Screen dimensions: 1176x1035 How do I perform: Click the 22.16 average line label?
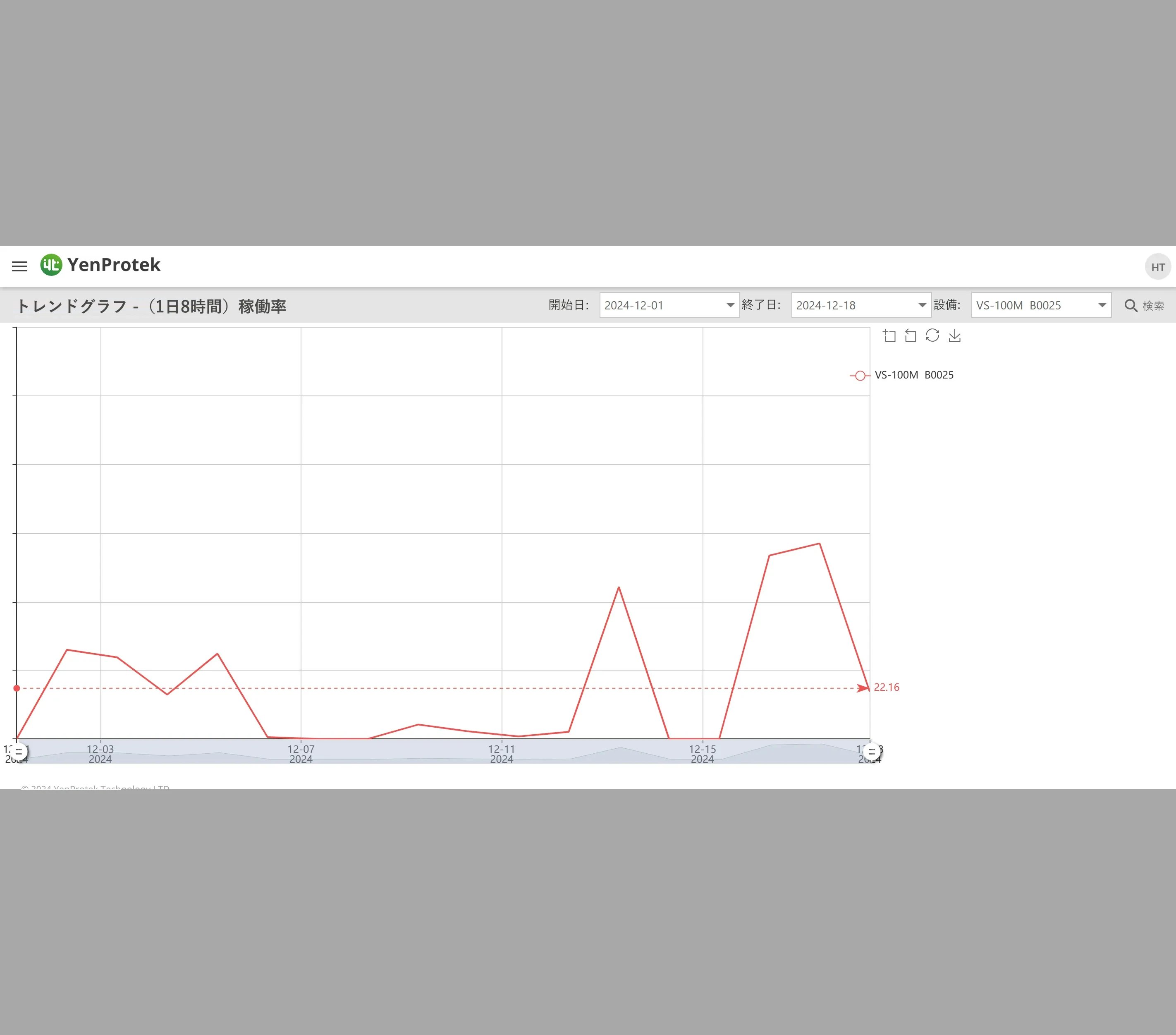(887, 688)
